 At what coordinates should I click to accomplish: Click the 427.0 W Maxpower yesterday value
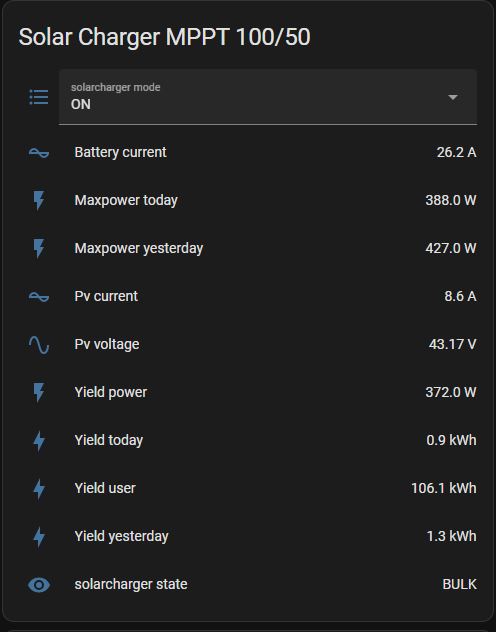click(x=451, y=248)
